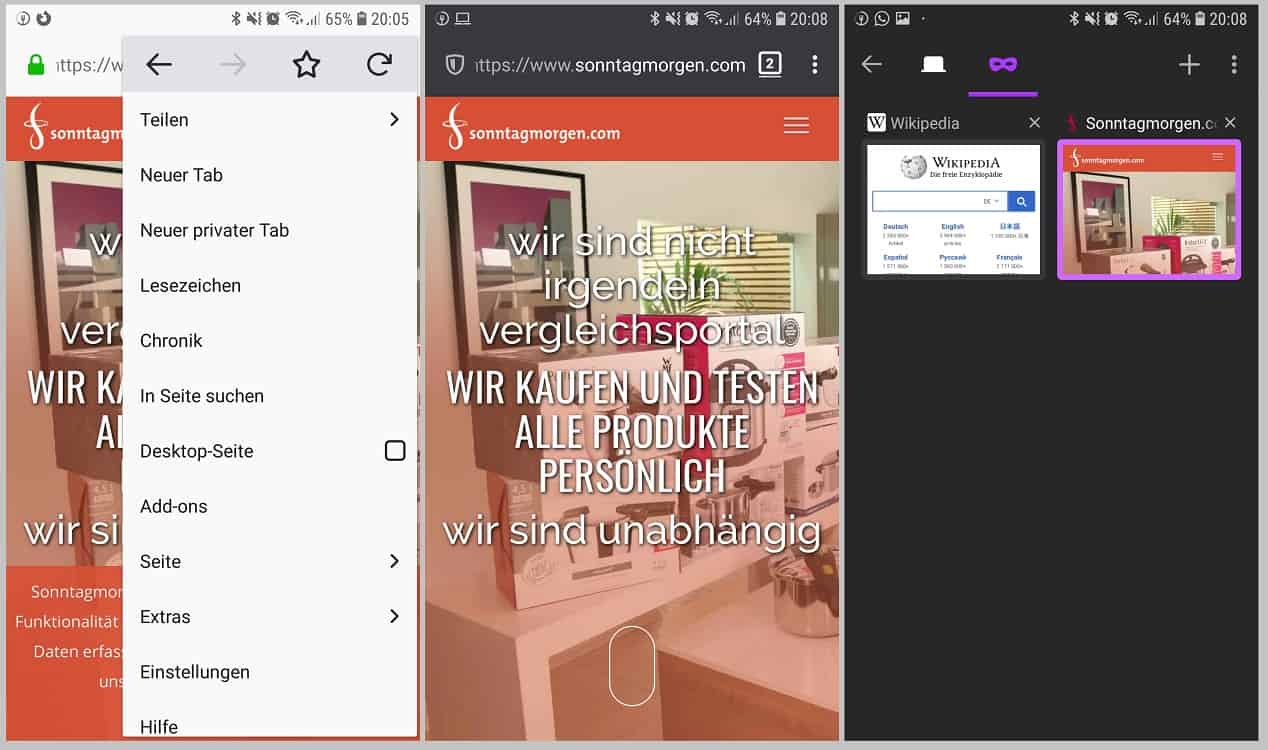The width and height of the screenshot is (1268, 750).
Task: Open the Sonntagmorgen.com tab thumbnail
Action: pos(1149,209)
